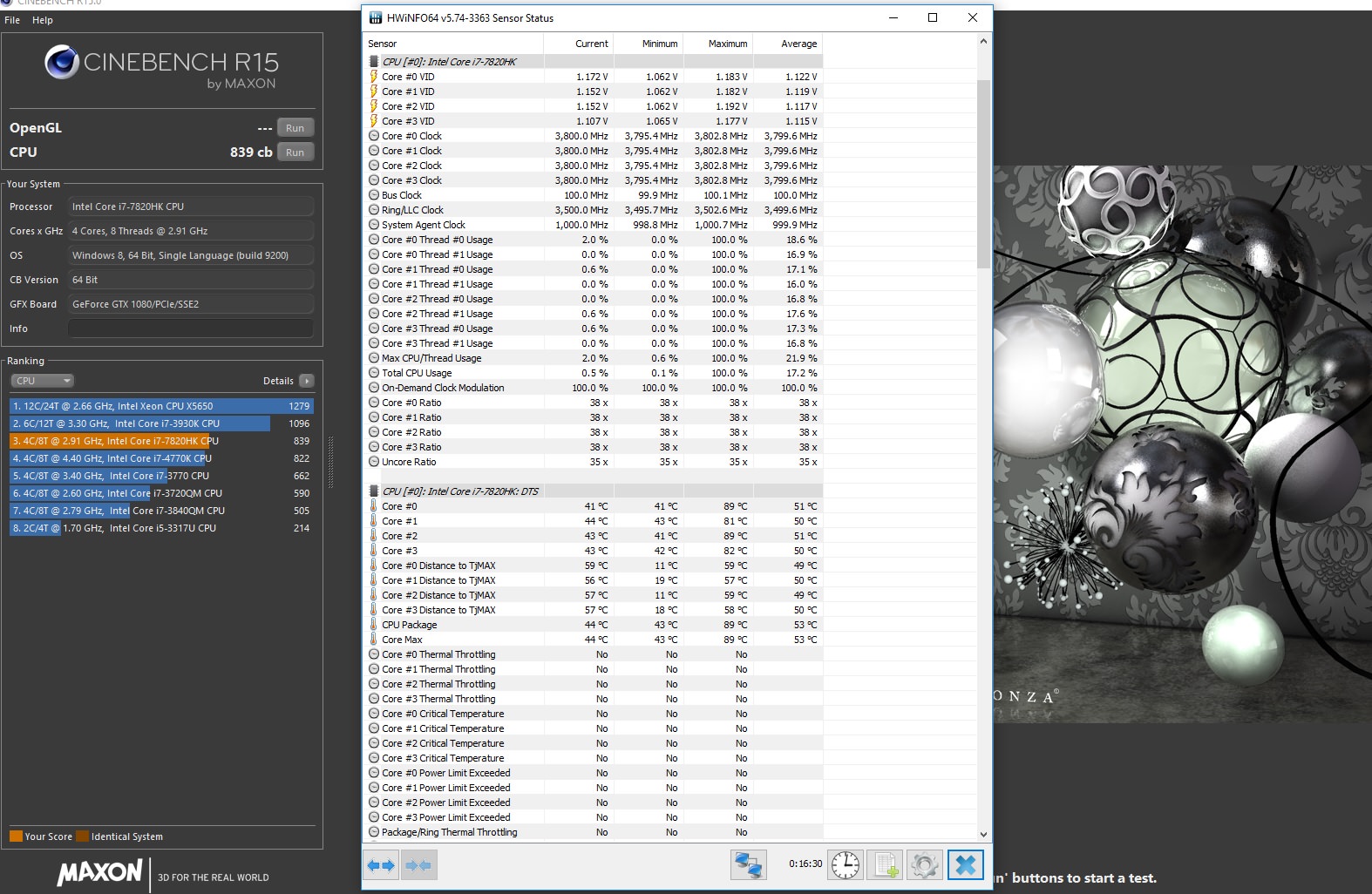Expand ranking Details arrow button
The image size is (1372, 894).
306,381
